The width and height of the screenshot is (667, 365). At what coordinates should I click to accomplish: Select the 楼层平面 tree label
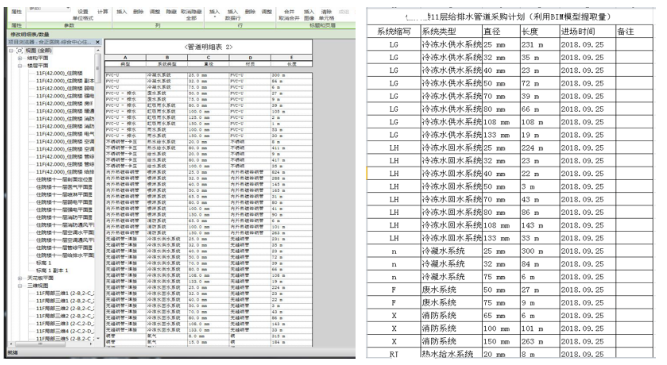(x=38, y=66)
